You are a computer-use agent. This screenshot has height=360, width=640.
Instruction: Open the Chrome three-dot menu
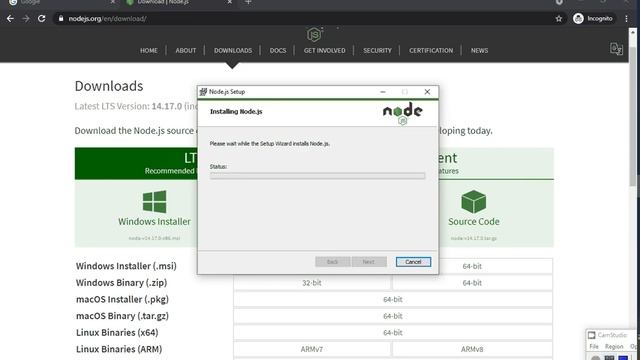(x=627, y=19)
